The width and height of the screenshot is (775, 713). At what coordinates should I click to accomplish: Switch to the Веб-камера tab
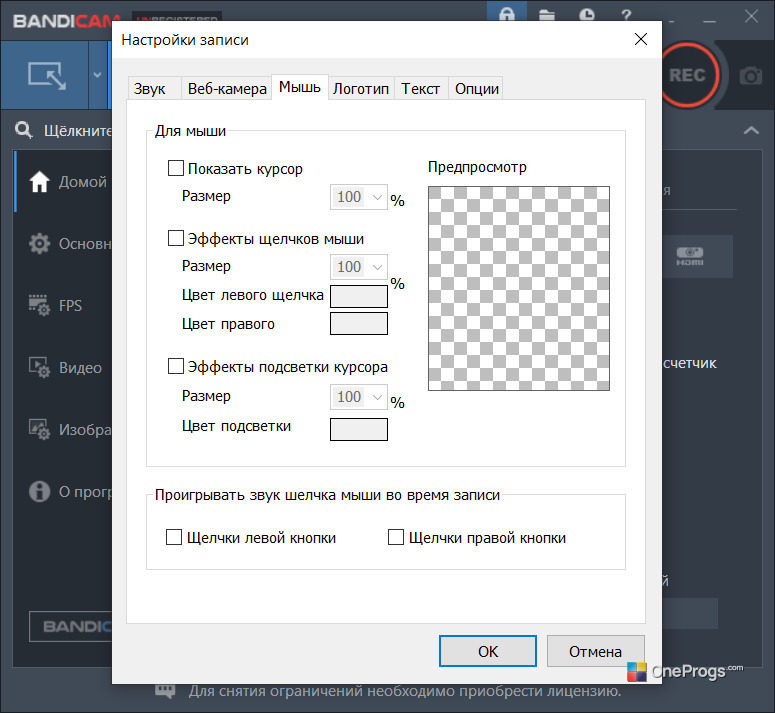click(x=227, y=88)
